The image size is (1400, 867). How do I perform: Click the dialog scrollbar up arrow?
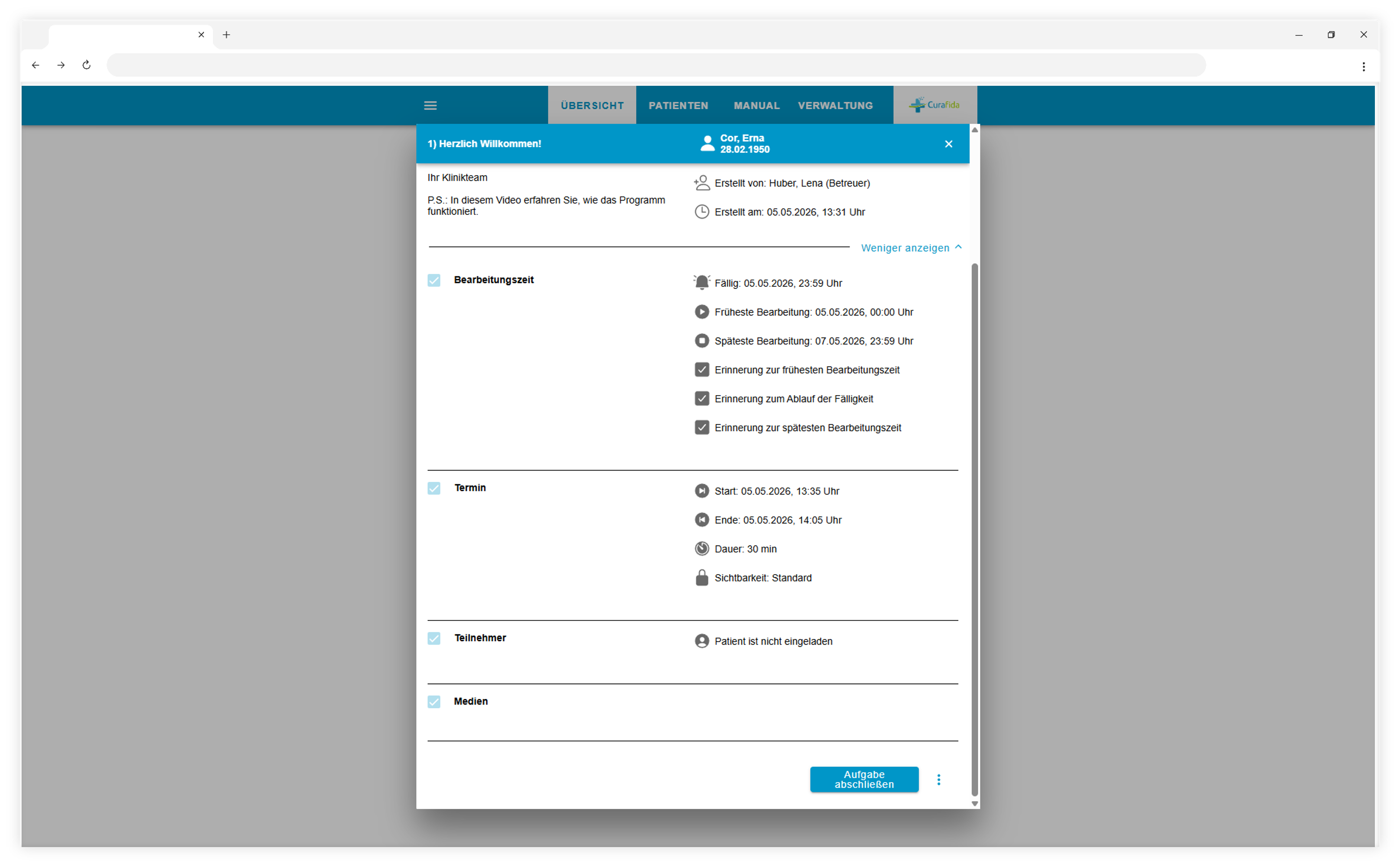(x=974, y=130)
